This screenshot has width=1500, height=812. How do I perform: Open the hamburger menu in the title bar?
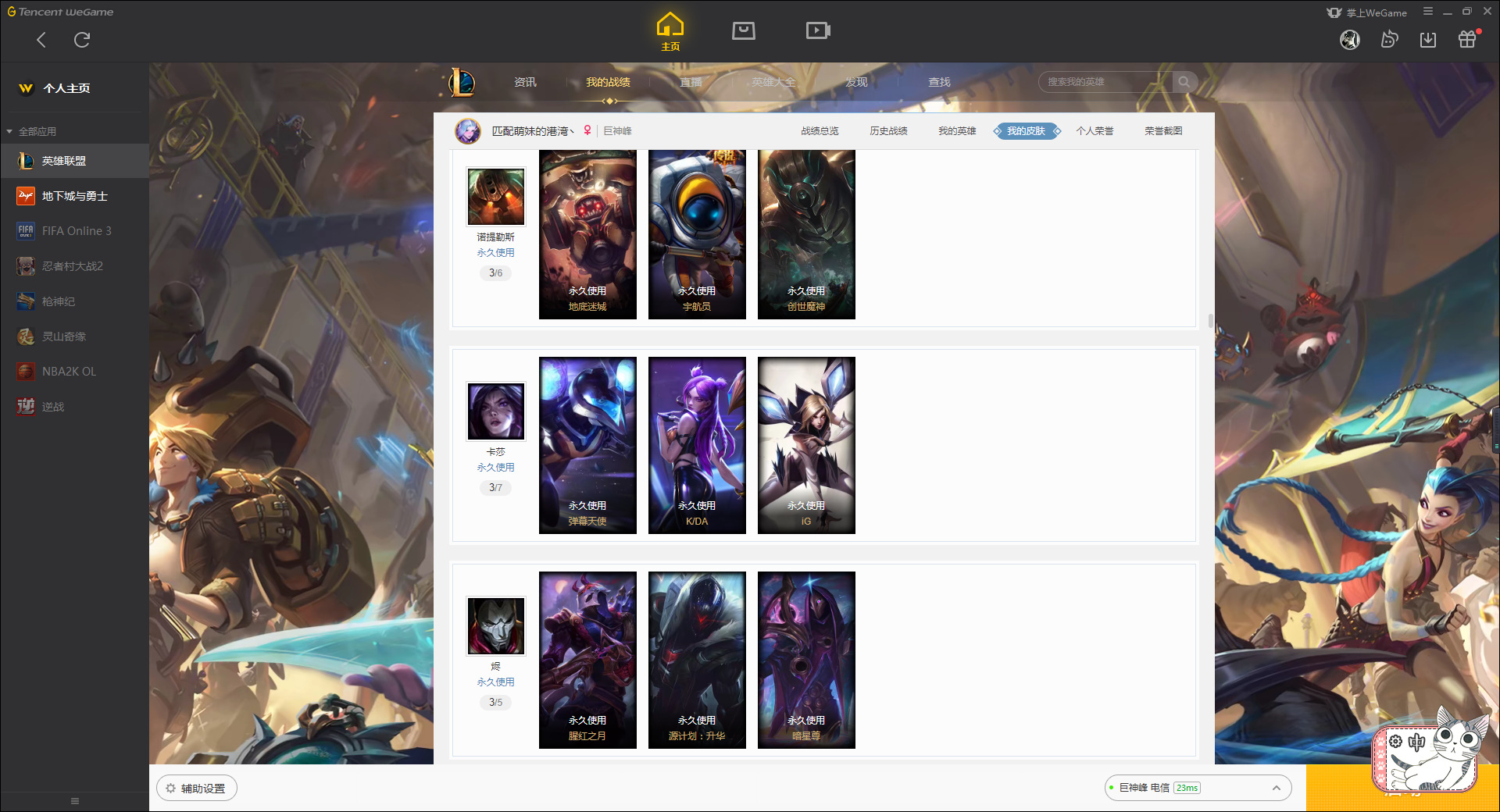coord(1428,12)
